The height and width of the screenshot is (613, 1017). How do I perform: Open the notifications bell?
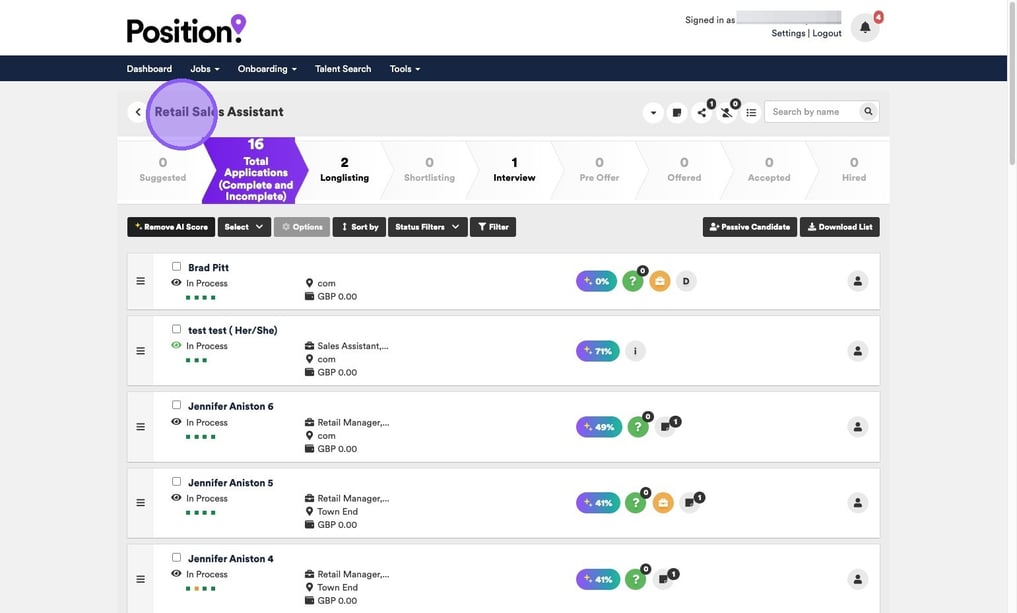click(x=865, y=28)
